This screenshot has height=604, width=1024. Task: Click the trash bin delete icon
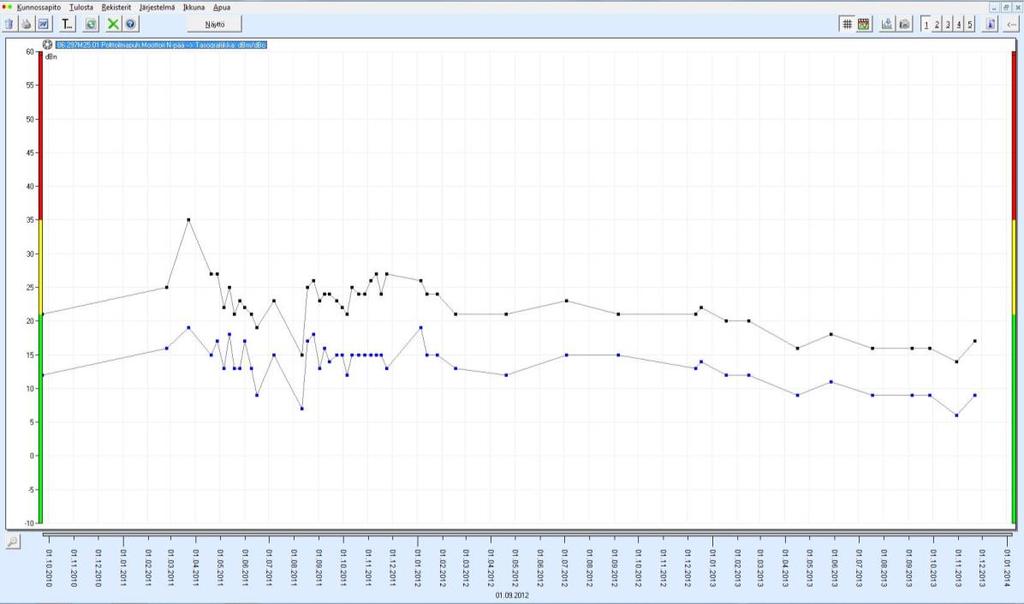point(9,24)
